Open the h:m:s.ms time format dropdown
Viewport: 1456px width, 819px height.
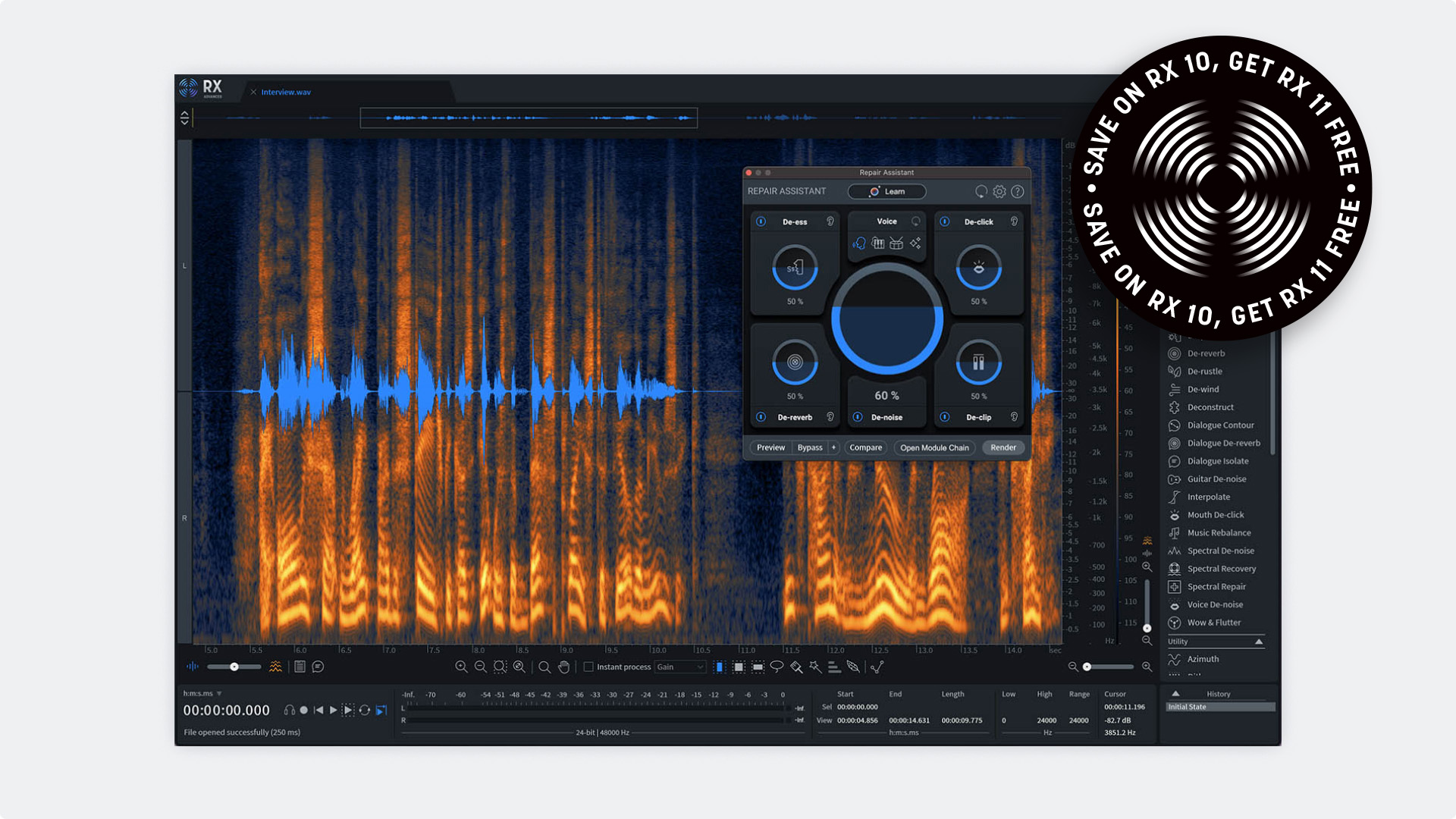click(x=219, y=694)
